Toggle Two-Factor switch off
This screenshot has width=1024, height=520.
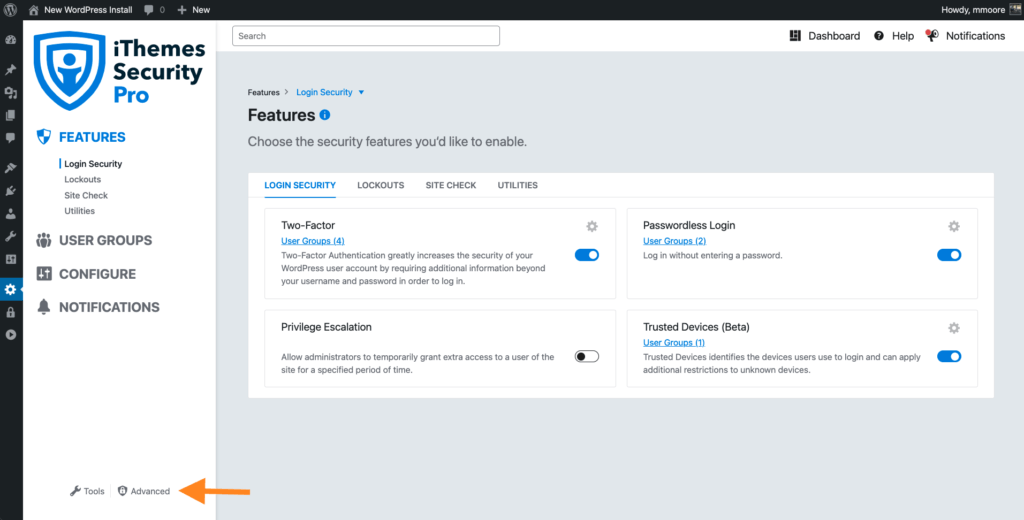click(586, 255)
